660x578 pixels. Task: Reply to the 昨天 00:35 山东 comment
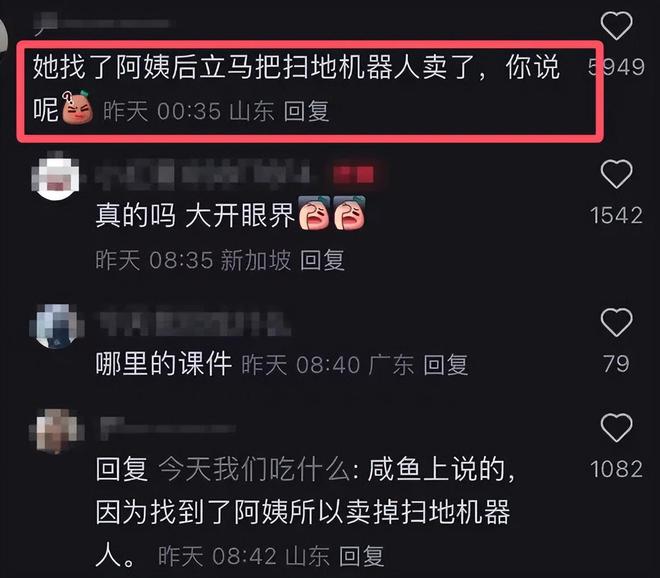(306, 112)
